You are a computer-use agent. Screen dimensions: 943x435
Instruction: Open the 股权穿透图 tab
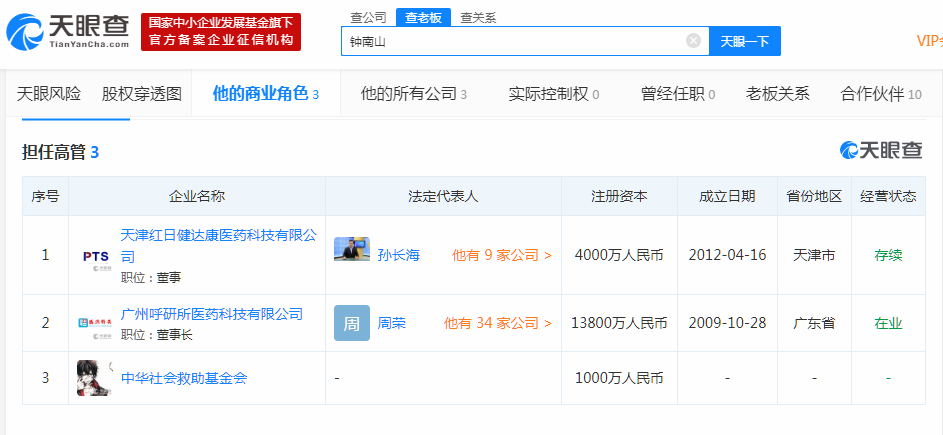point(141,94)
